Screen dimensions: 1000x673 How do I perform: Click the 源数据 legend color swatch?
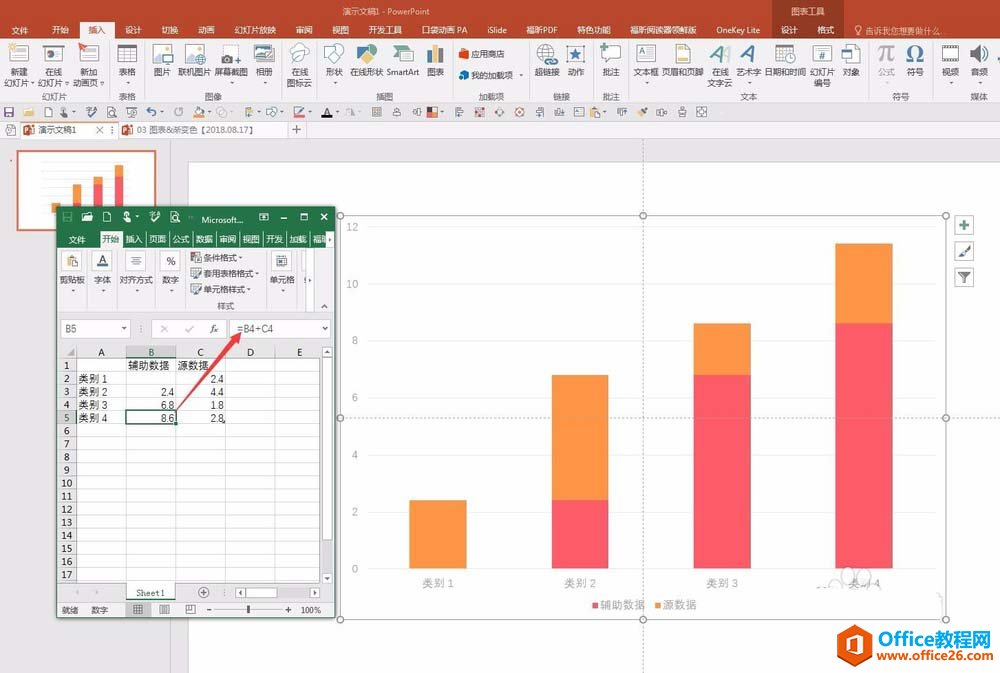[x=658, y=605]
